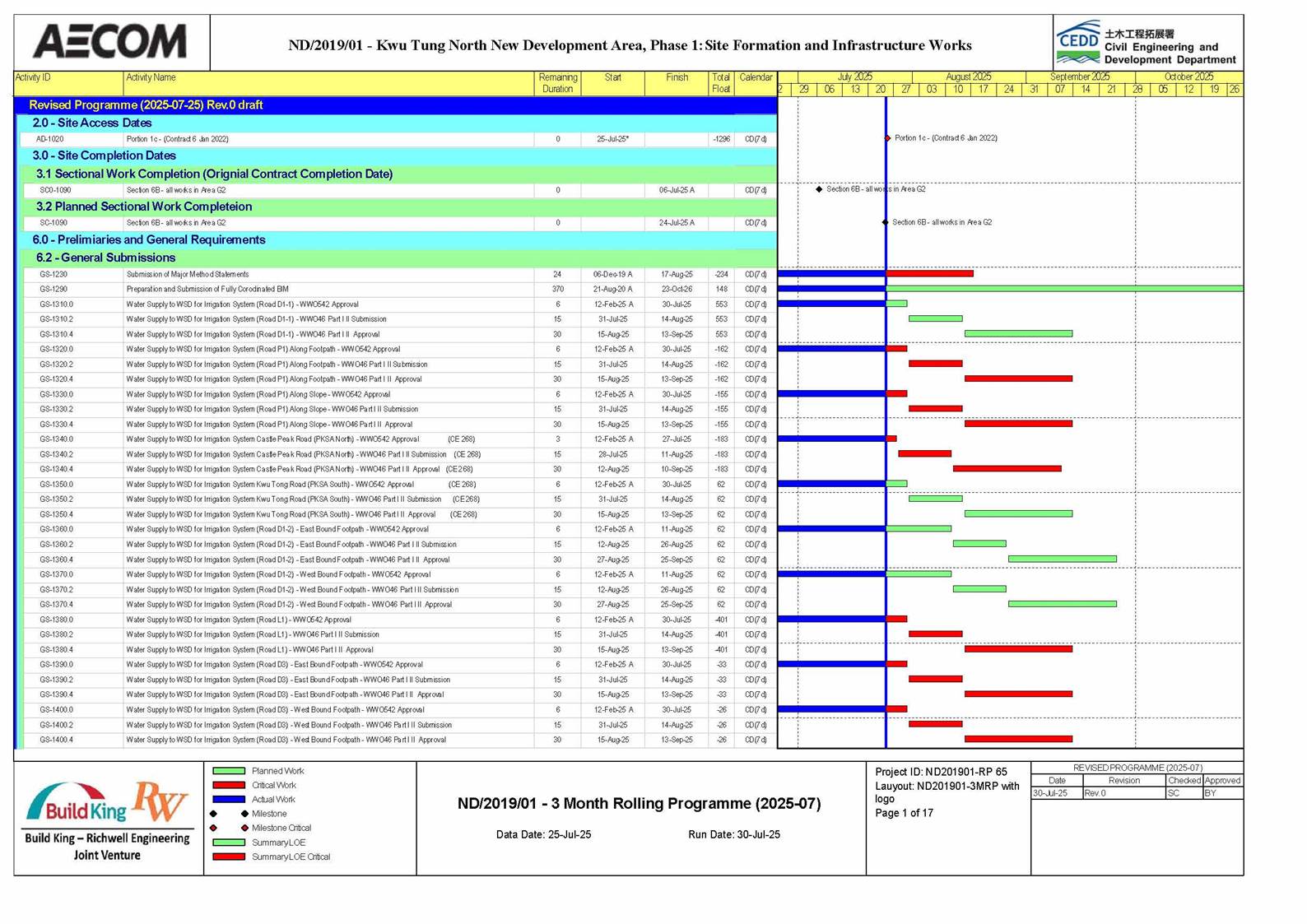The image size is (1307, 924).
Task: Click the AECOM logo
Action: tap(109, 41)
